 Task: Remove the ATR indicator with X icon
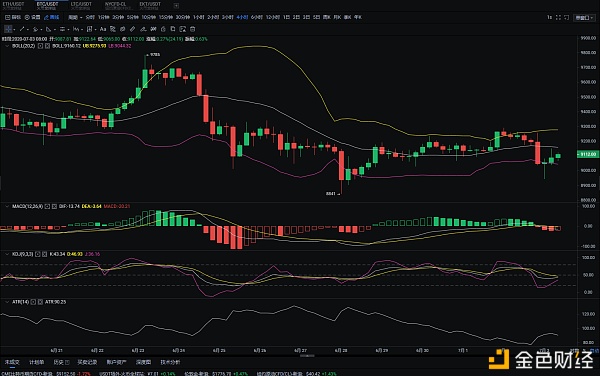40,302
